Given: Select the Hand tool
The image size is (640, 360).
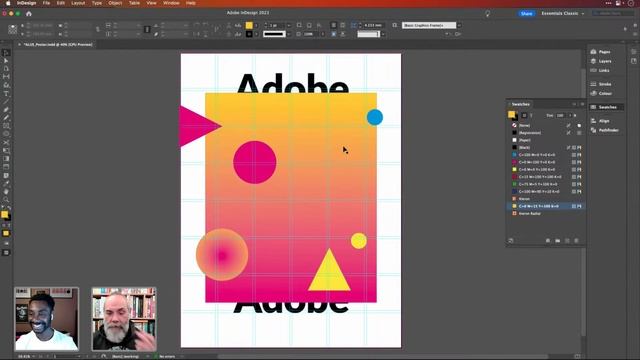Looking at the screenshot, I should pyautogui.click(x=6, y=191).
